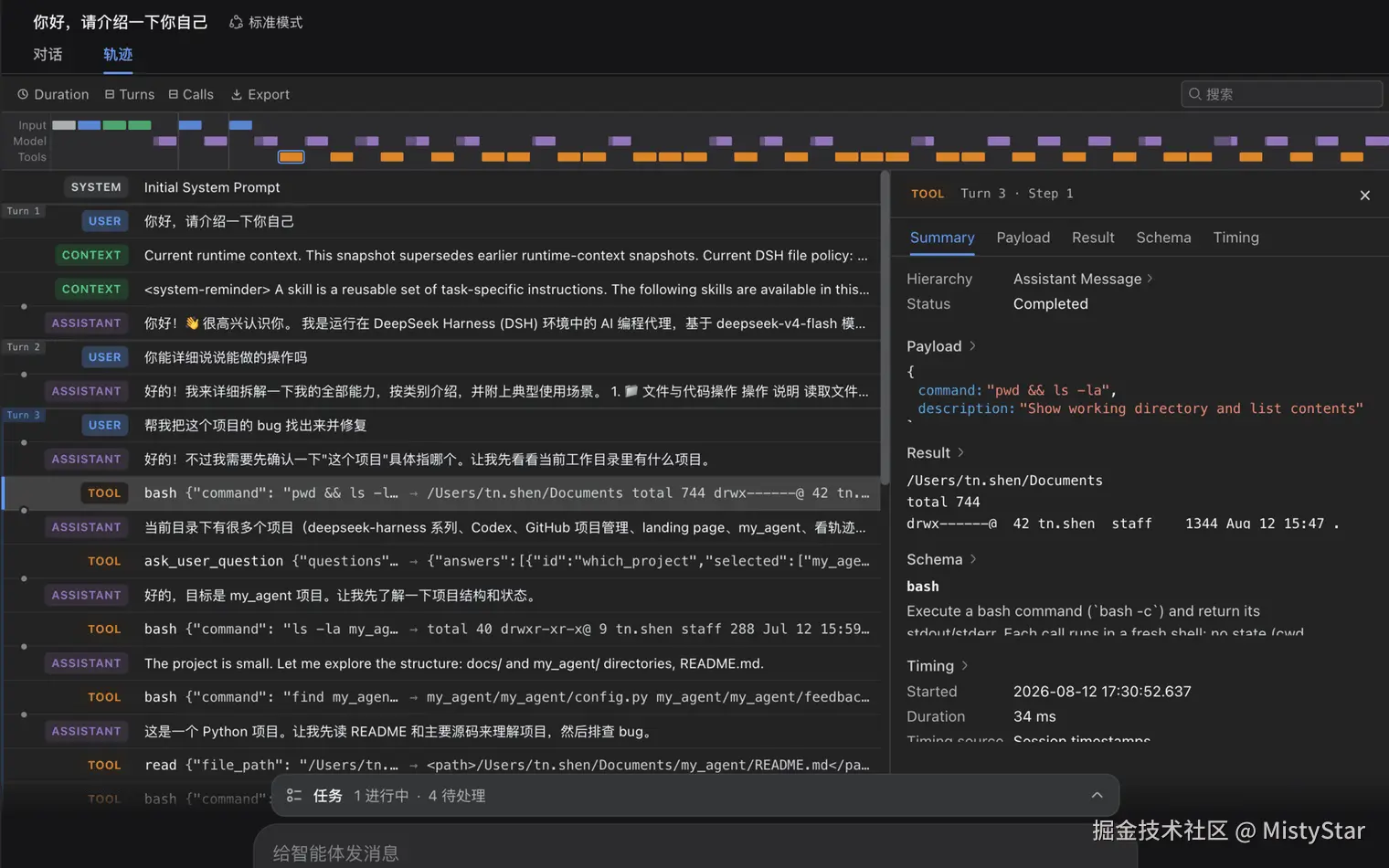Click the Started timestamp value

coord(1102,692)
